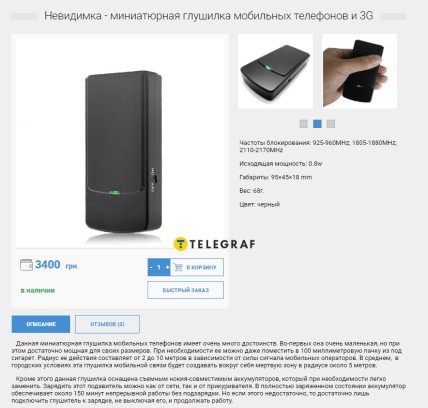This screenshot has height=408, width=428.
Task: Click the 3400 грн price
Action: coord(56,265)
